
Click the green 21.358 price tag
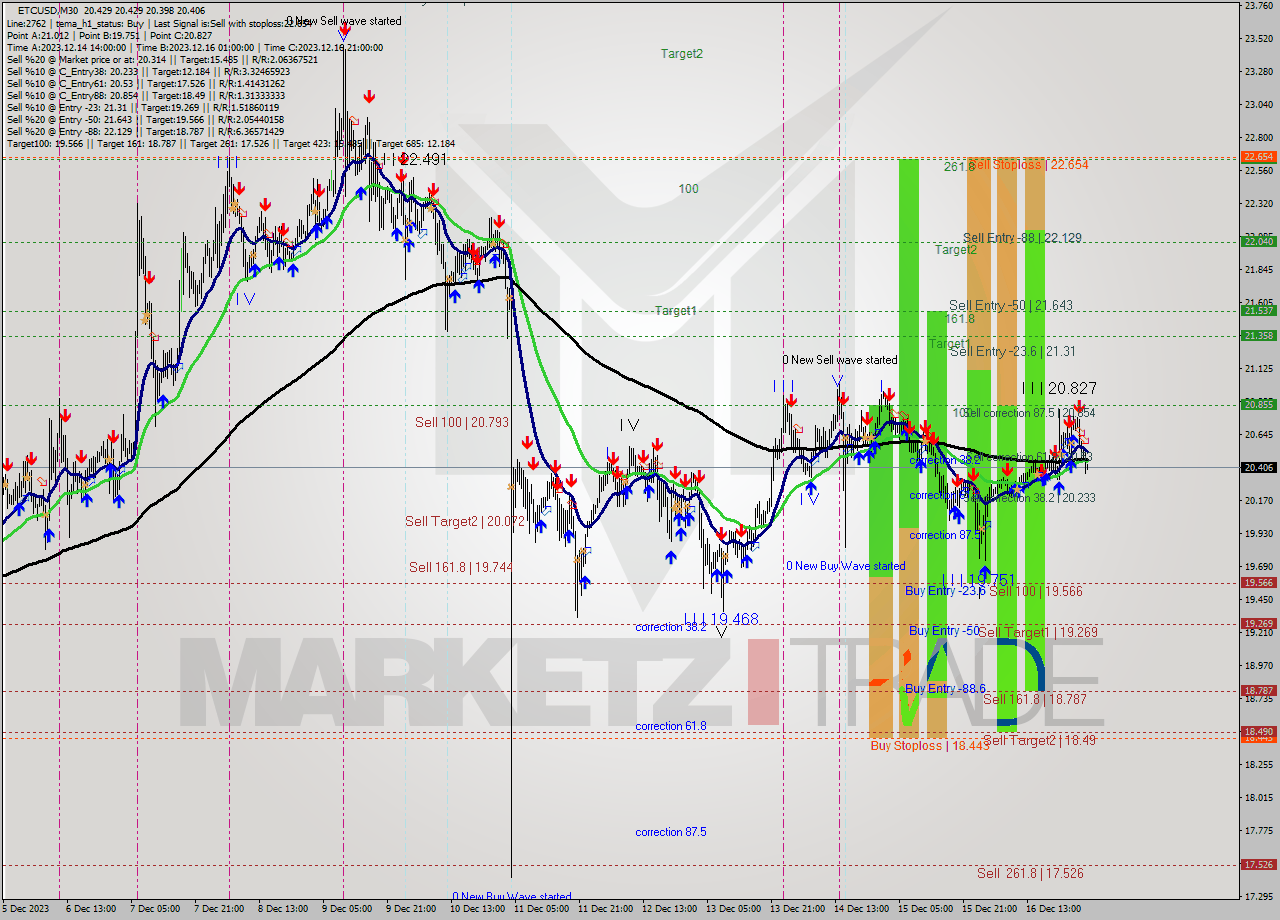tap(1258, 335)
